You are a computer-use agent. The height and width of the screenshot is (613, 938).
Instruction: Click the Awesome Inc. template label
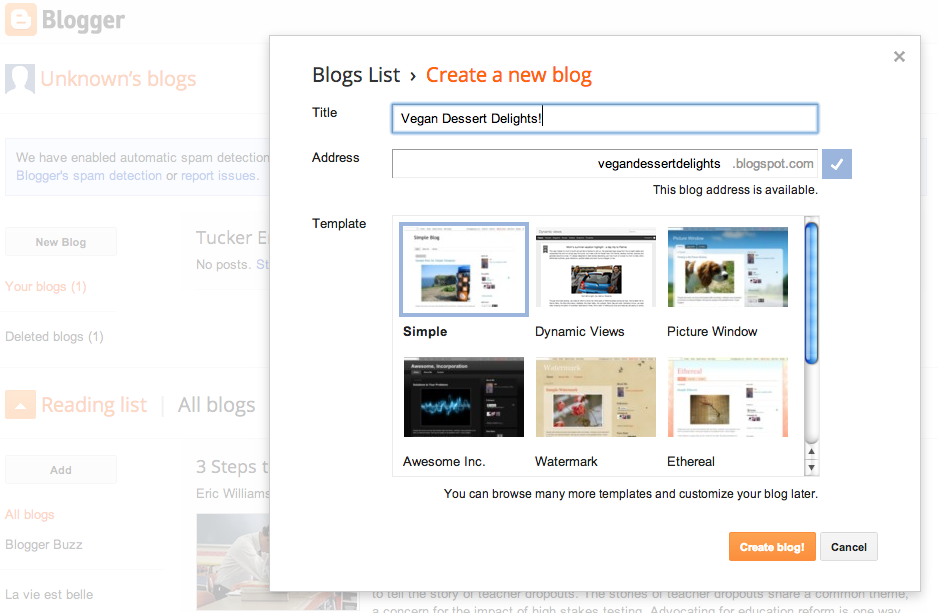pos(444,462)
